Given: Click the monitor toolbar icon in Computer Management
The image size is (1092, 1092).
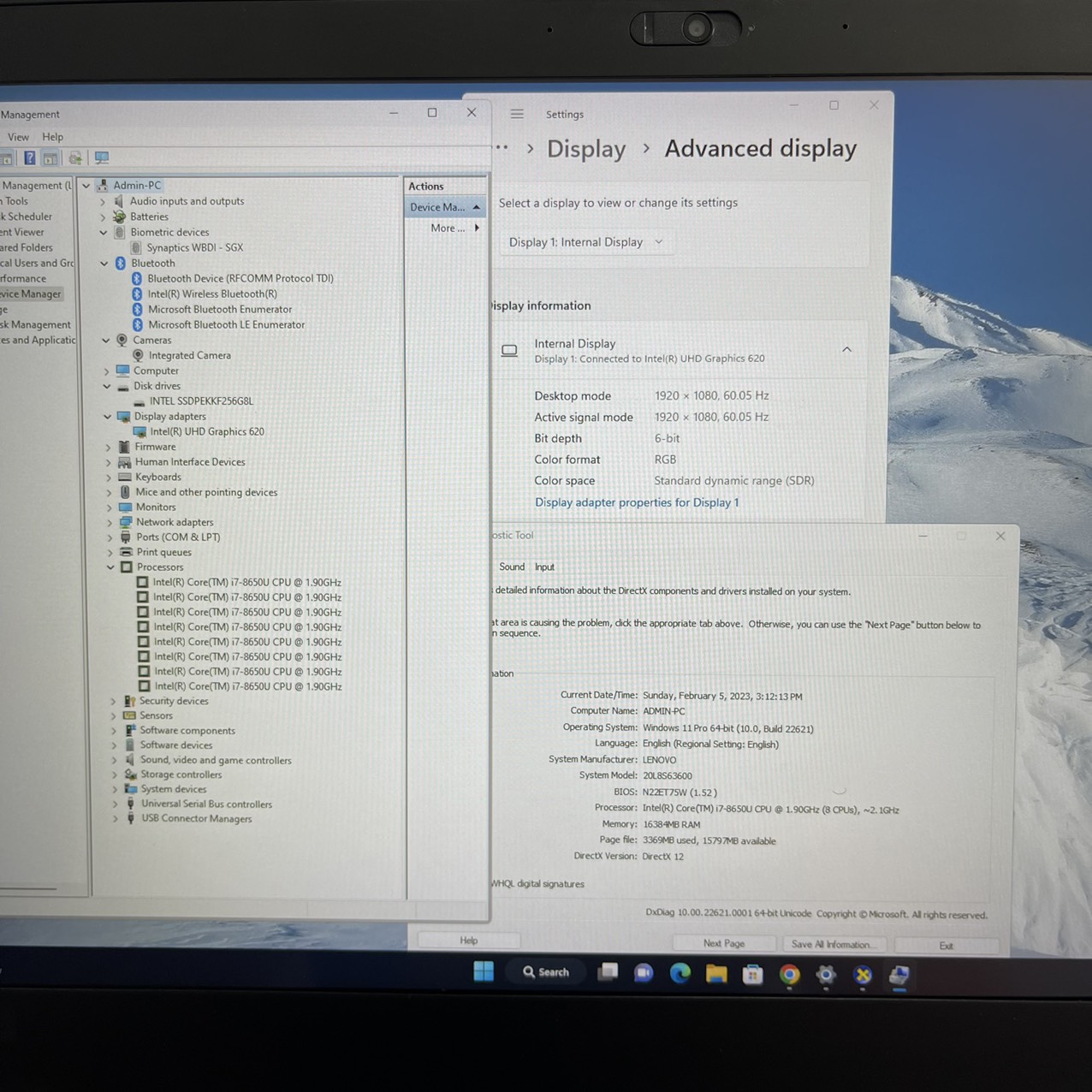Looking at the screenshot, I should 102,157.
